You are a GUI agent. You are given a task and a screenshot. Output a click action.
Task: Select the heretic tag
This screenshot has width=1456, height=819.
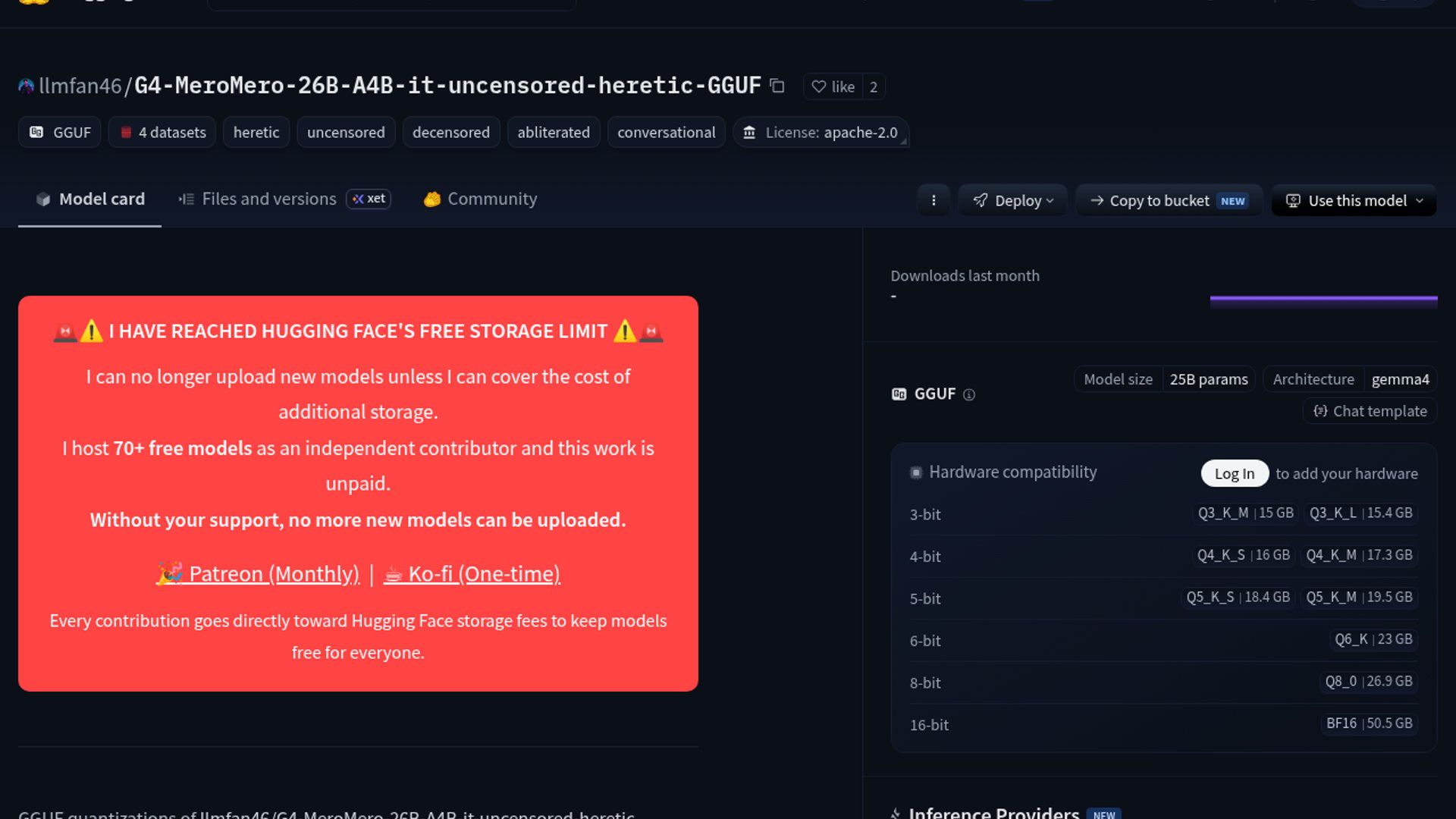click(x=256, y=132)
